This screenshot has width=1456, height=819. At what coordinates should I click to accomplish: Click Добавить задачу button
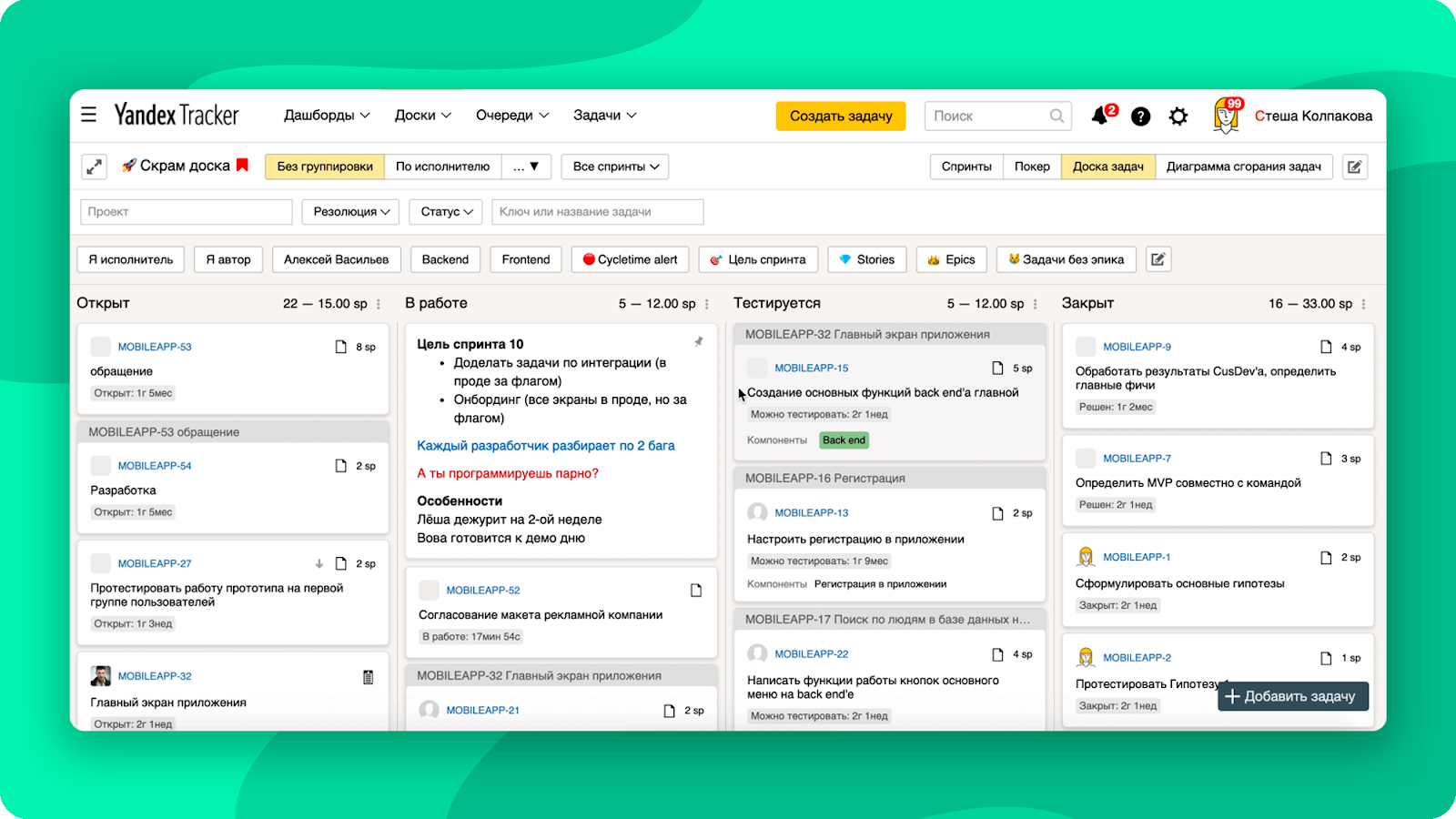click(1292, 696)
